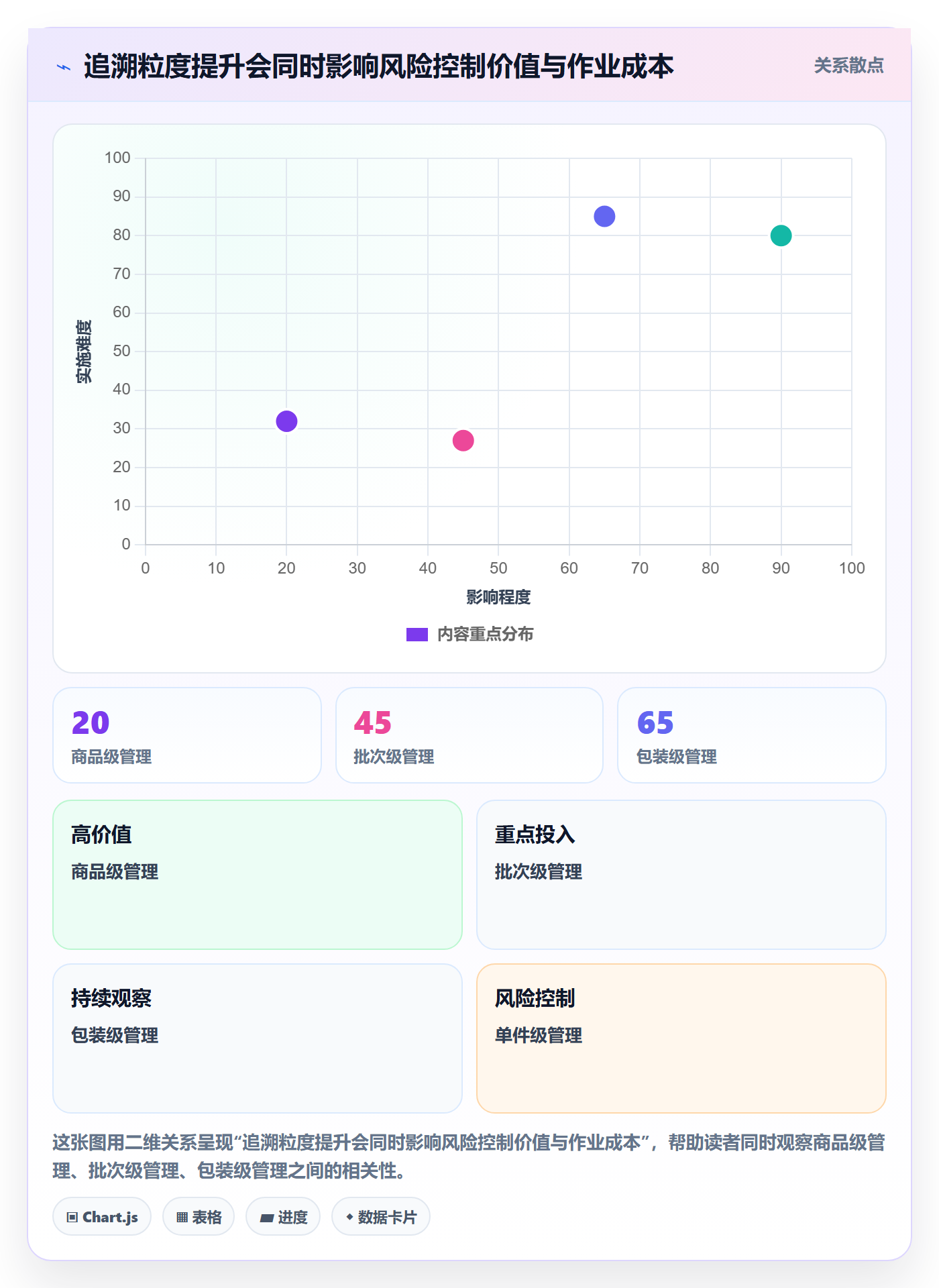
Task: Click the pink scatter point at x=45
Action: tap(463, 441)
